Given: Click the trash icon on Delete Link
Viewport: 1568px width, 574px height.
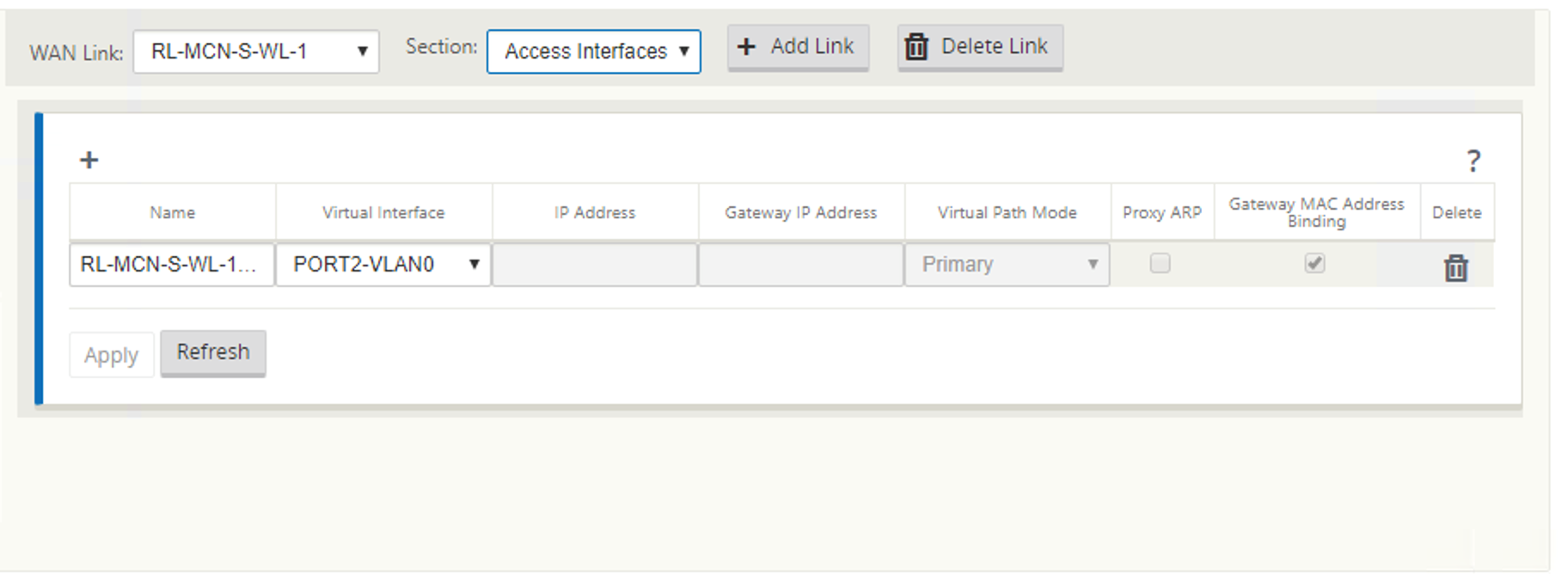Looking at the screenshot, I should [x=916, y=46].
